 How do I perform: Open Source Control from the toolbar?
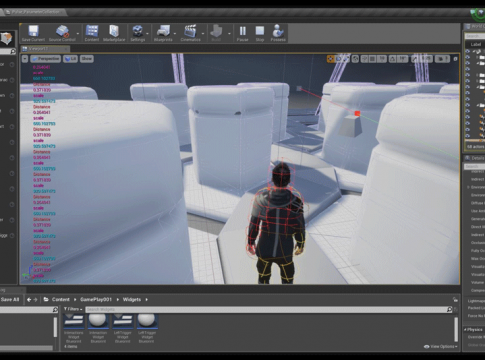coord(62,33)
